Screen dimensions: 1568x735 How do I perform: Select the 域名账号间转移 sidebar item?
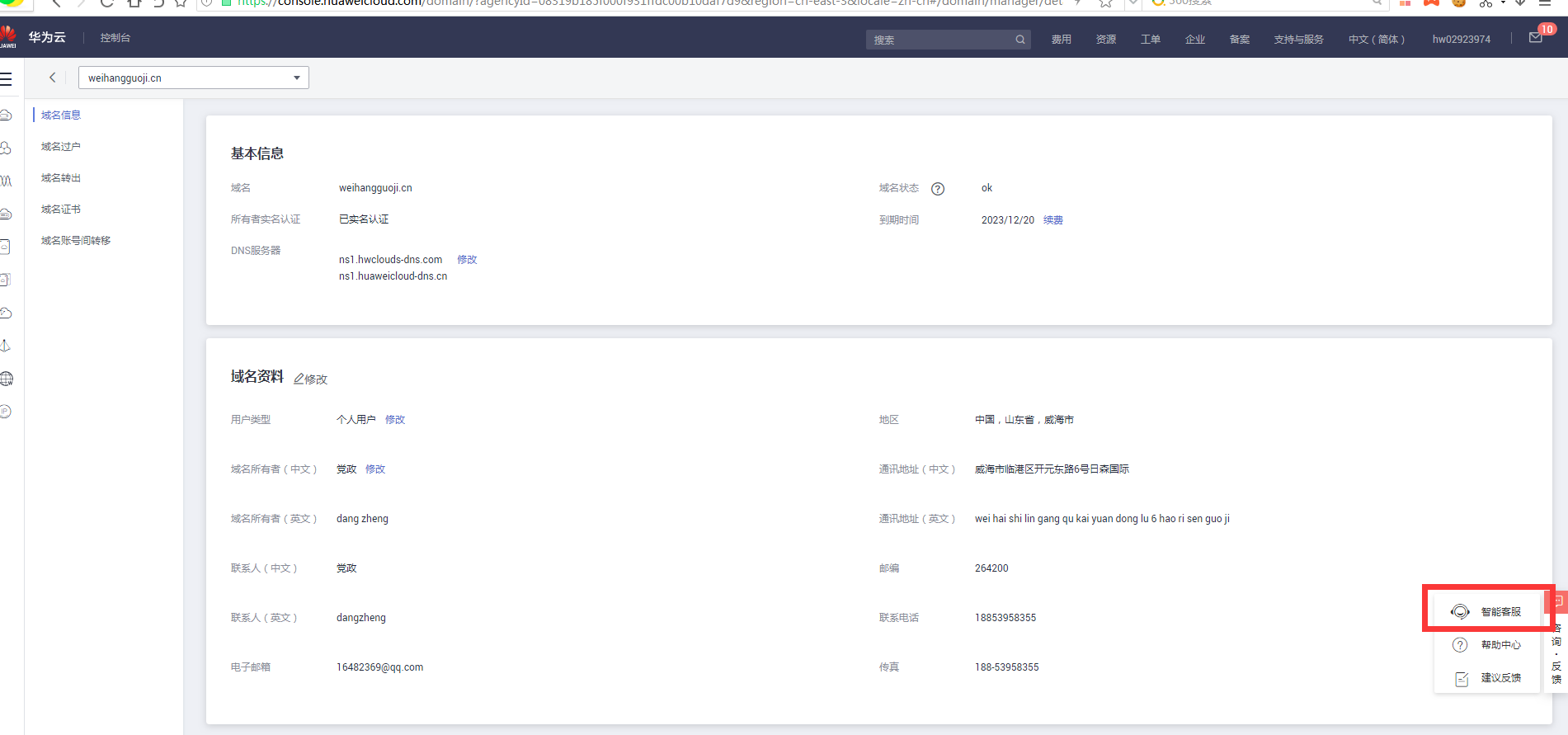pyautogui.click(x=76, y=241)
